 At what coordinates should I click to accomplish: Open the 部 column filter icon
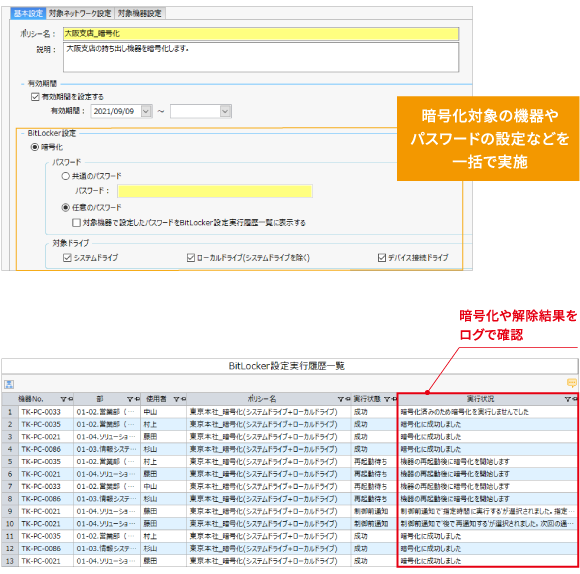click(x=130, y=399)
